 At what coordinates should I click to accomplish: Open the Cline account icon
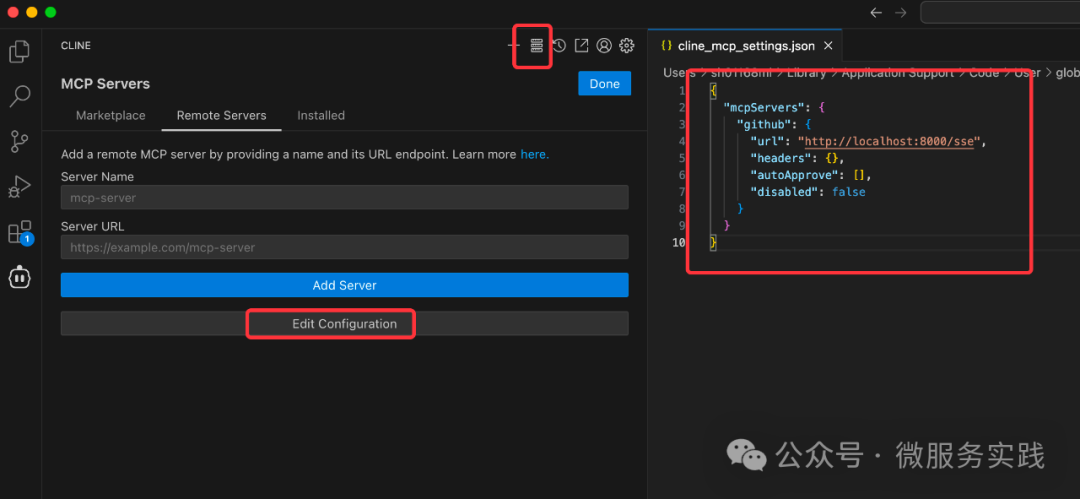tap(604, 45)
